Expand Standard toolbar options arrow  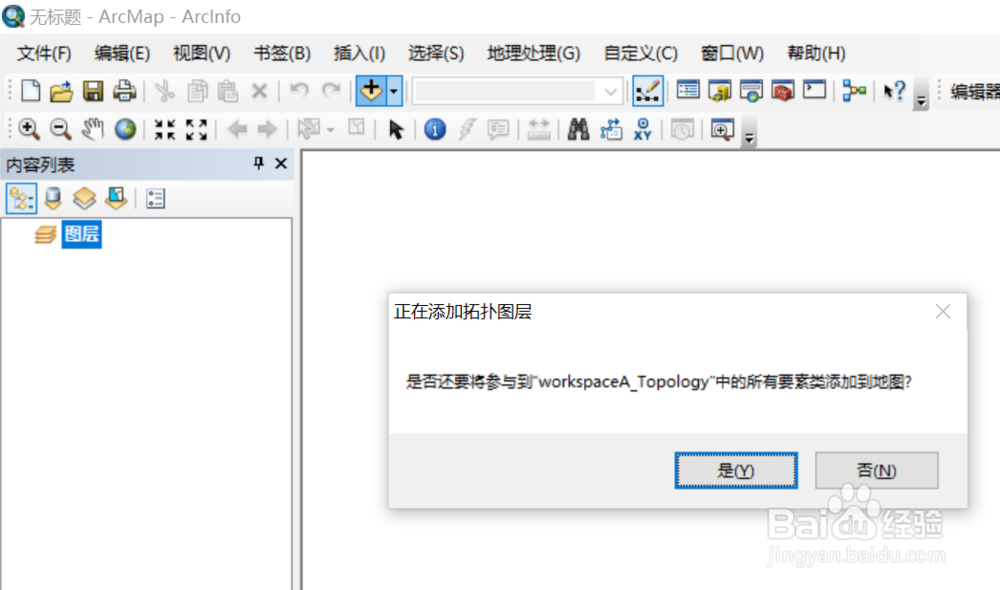click(921, 93)
